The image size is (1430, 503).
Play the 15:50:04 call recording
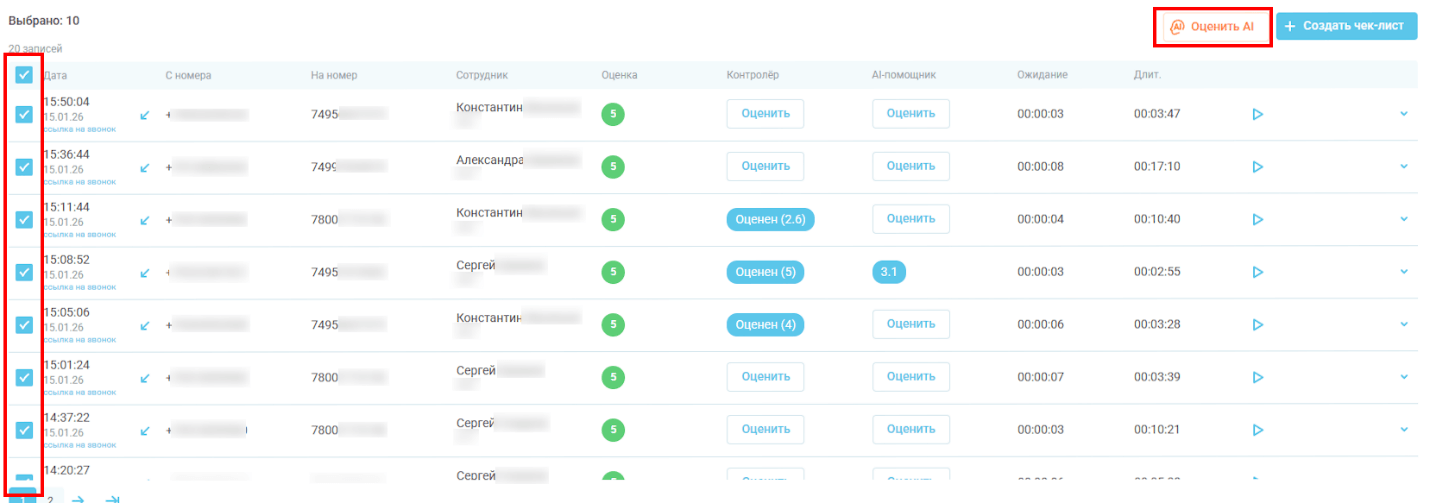click(x=1257, y=114)
